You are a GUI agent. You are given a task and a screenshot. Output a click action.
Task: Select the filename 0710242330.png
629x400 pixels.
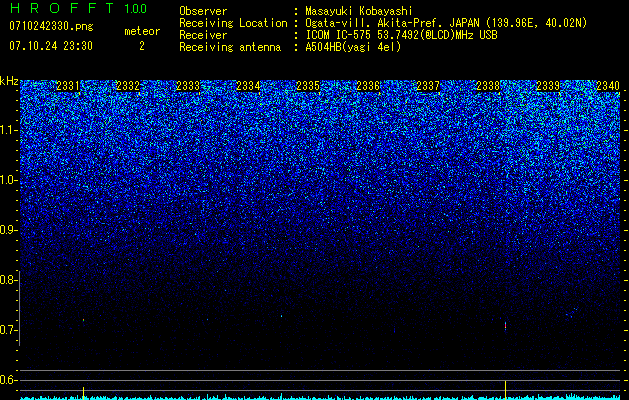click(x=51, y=26)
